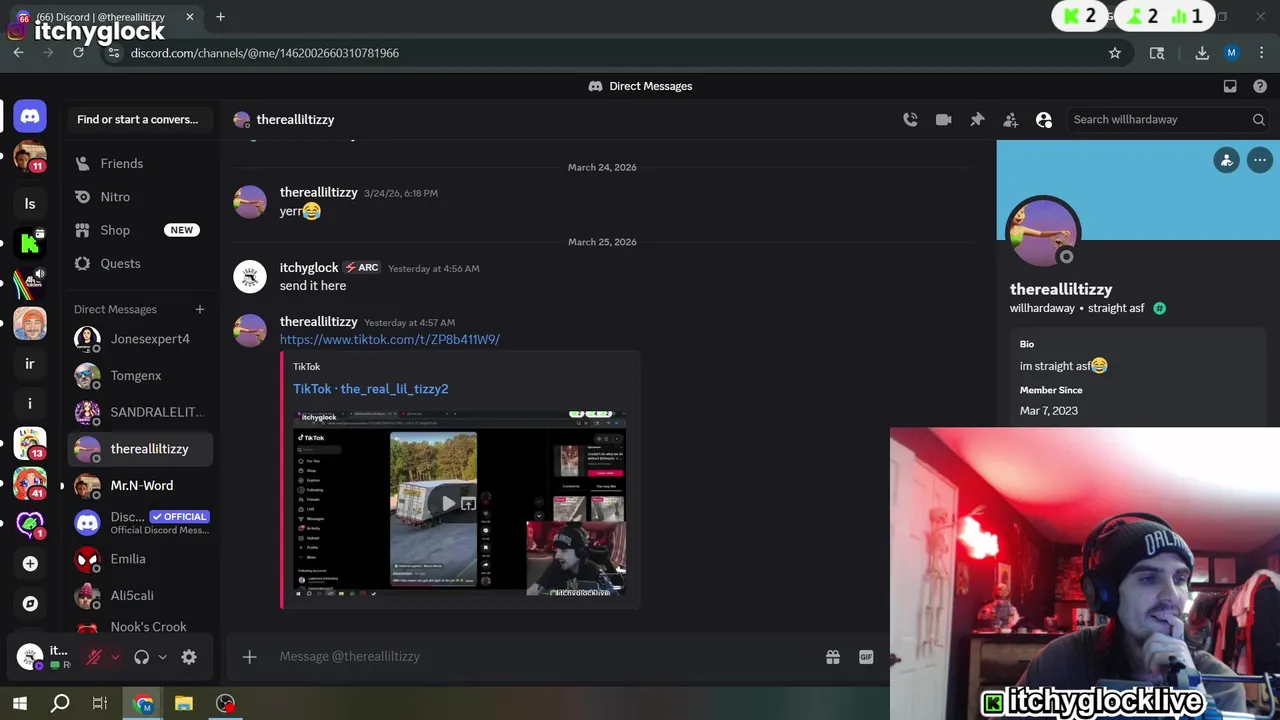
Task: Expand headphone output options arrow
Action: tap(162, 657)
